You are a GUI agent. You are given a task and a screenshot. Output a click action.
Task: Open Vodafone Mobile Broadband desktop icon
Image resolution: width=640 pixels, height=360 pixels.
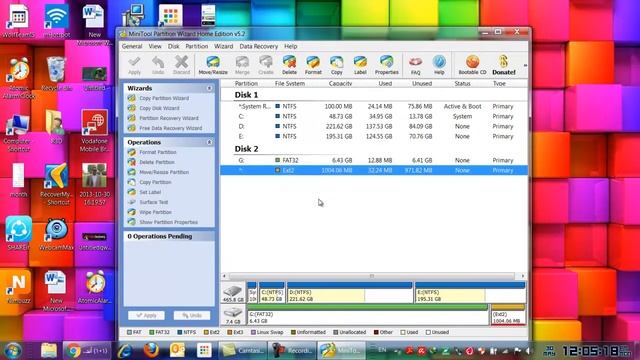pyautogui.click(x=94, y=131)
